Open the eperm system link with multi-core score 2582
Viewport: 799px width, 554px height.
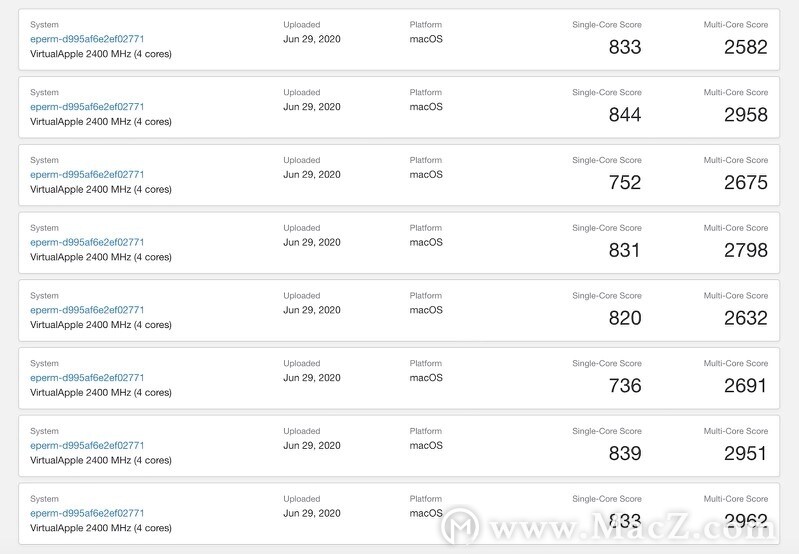coord(87,39)
